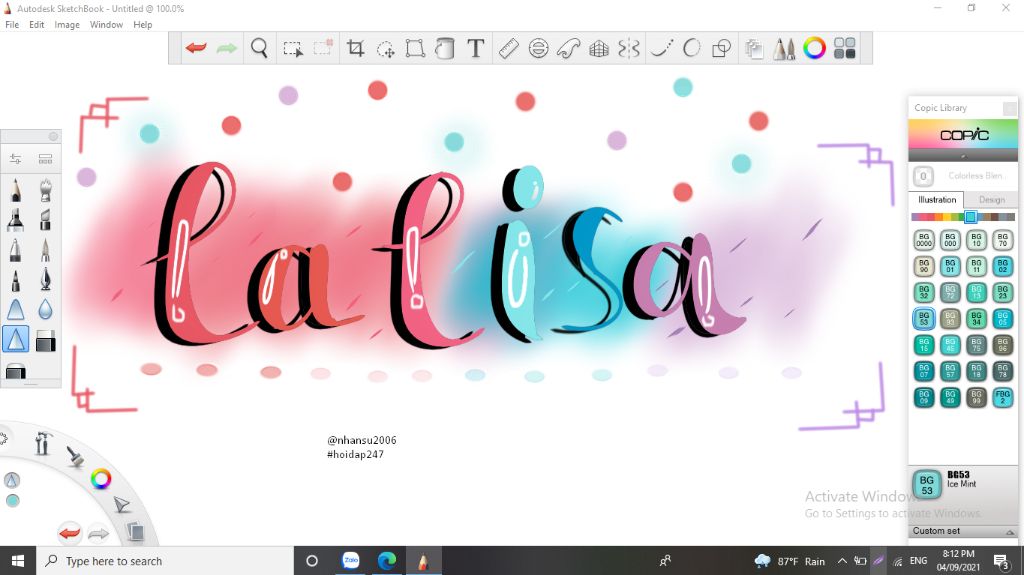The image size is (1024, 575).
Task: Select the Marker brush
Action: (x=16, y=220)
